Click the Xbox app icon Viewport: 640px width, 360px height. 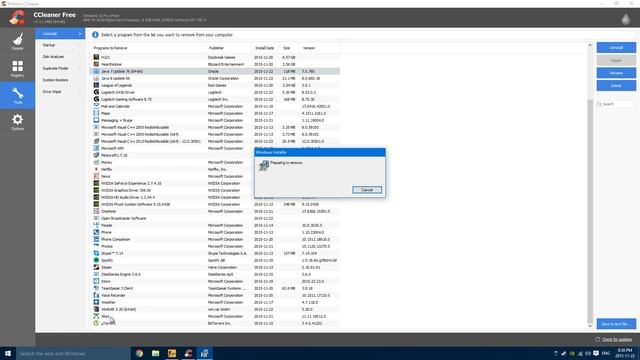click(x=96, y=316)
